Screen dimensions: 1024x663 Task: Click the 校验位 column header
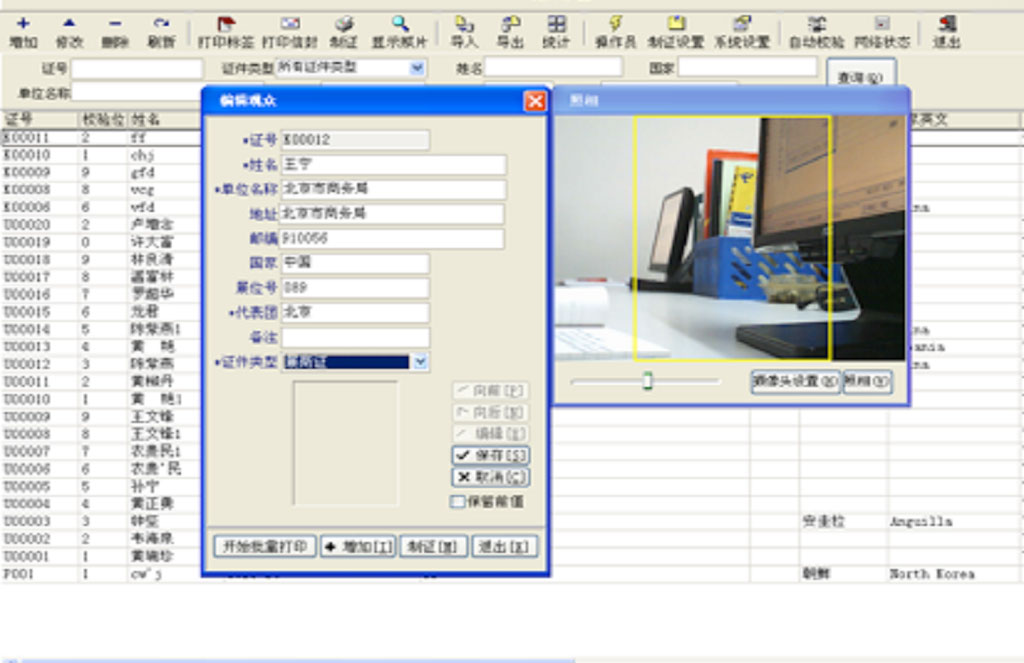[x=103, y=120]
